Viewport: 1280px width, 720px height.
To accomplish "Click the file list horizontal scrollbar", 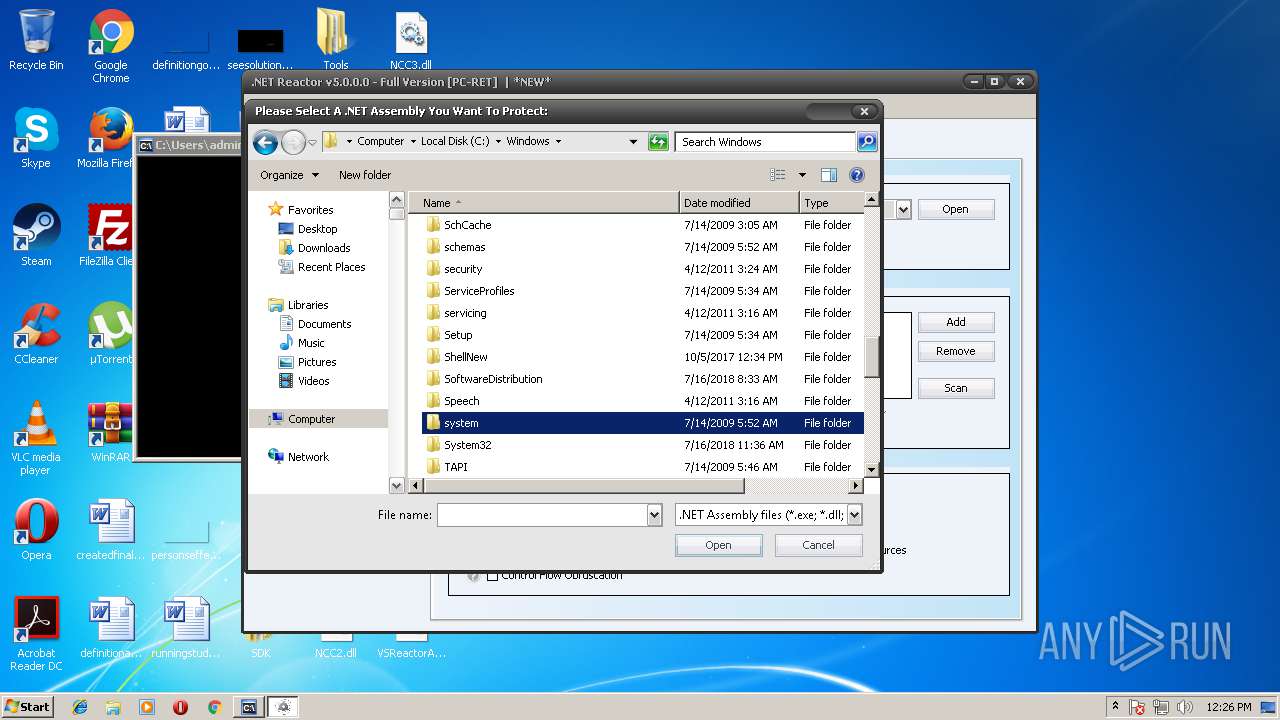I will pos(585,486).
